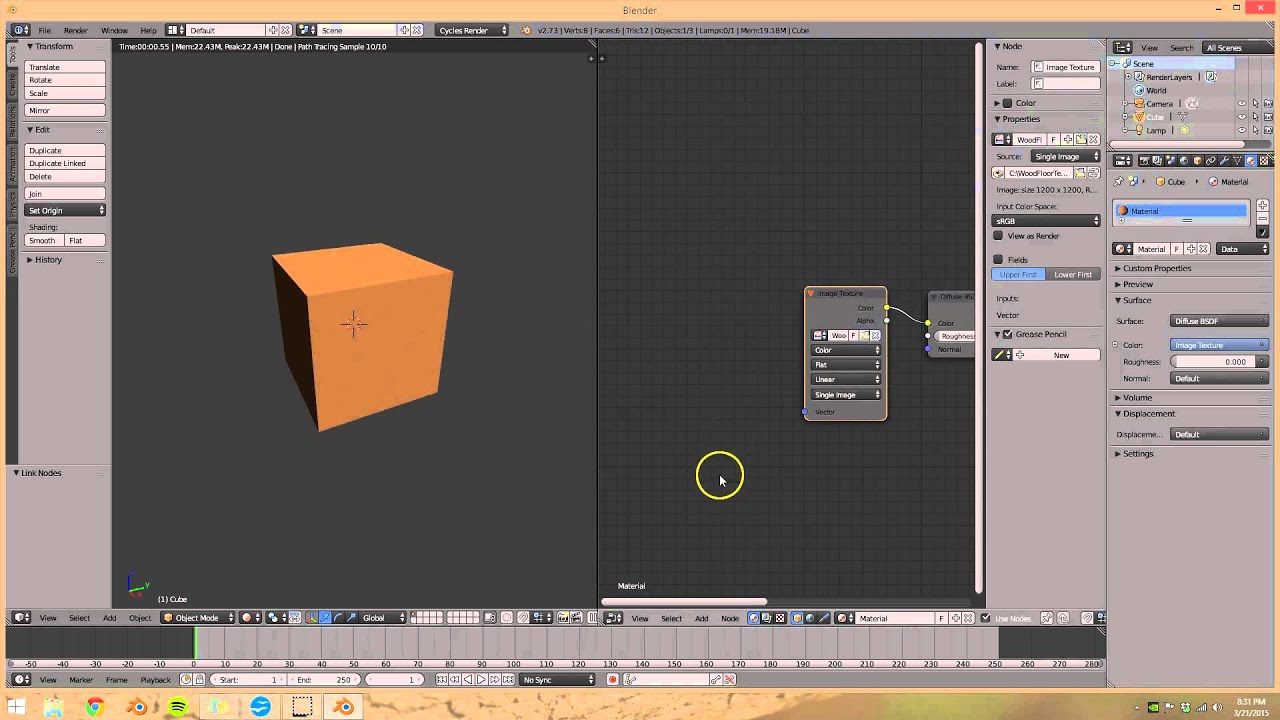This screenshot has width=1280, height=720.
Task: Select the World material icon in node editor header
Action: pyautogui.click(x=808, y=618)
